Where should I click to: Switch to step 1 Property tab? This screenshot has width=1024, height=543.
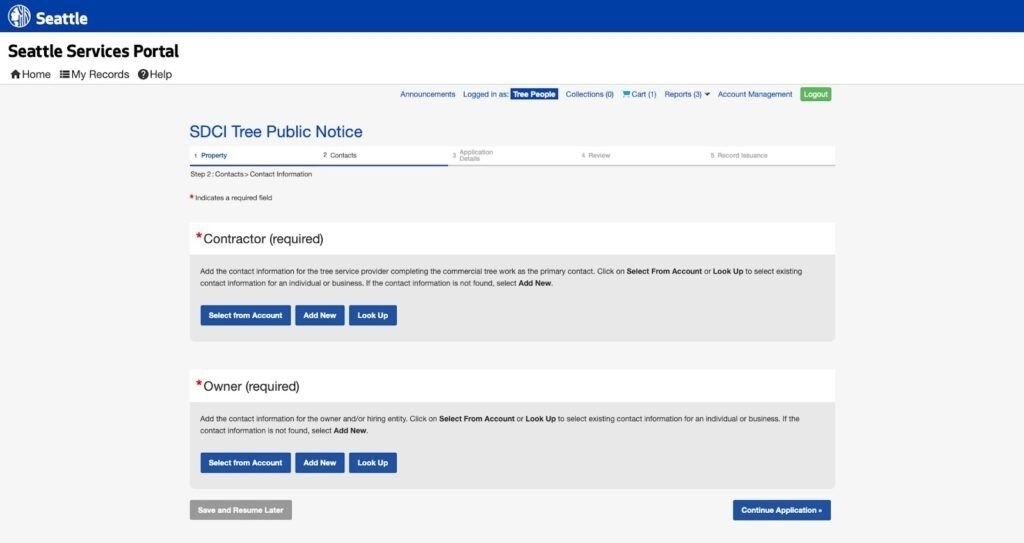213,155
